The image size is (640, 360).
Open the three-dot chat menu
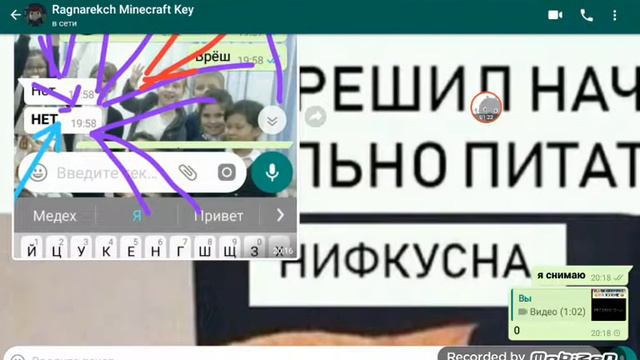coord(615,16)
